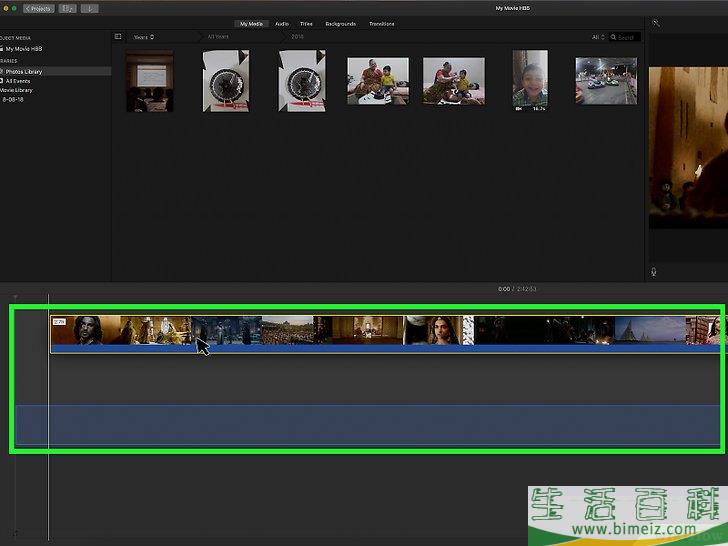Click the voiceover microphone icon

[x=654, y=272]
